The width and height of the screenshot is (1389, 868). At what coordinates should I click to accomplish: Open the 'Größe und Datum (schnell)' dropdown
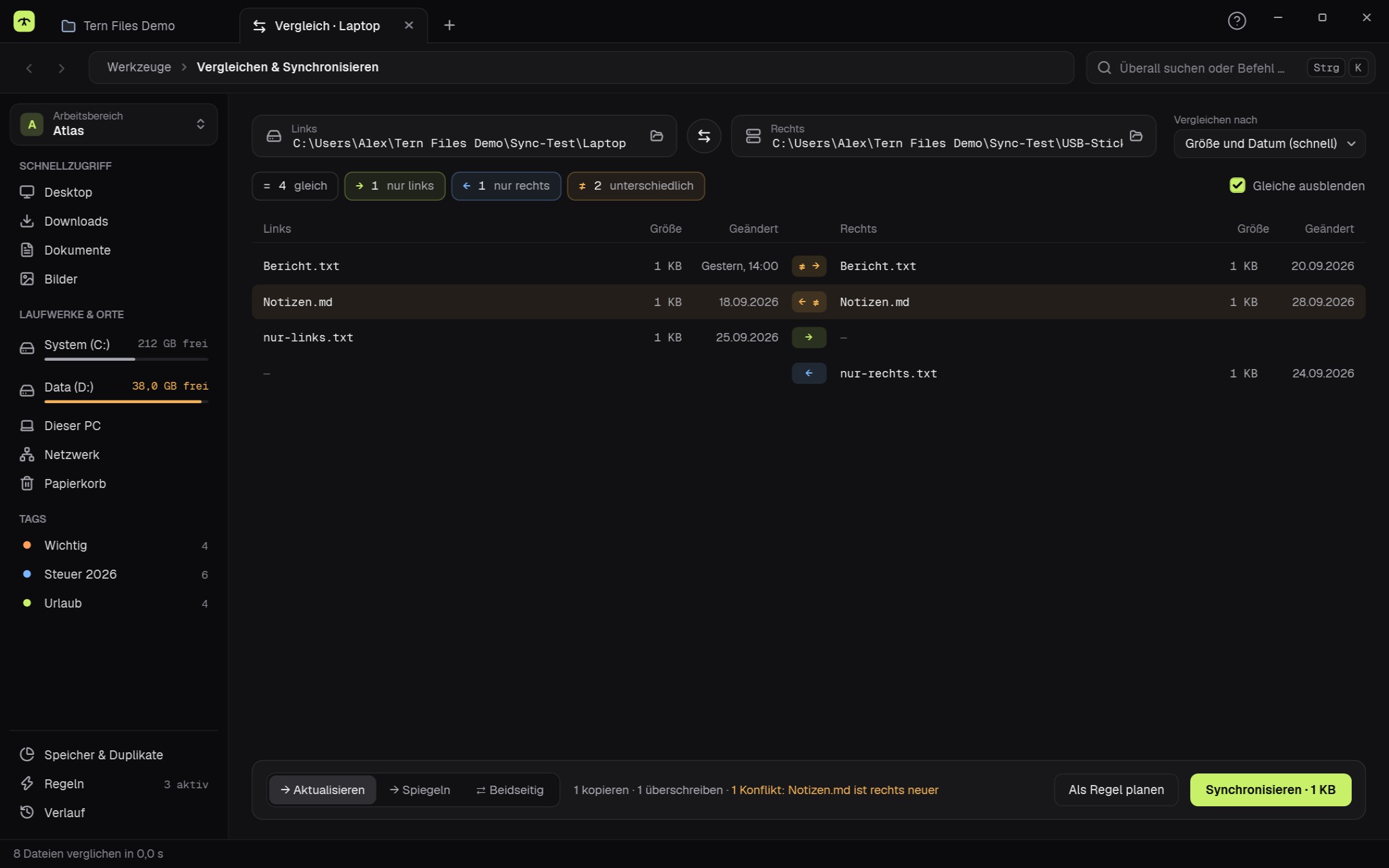tap(1269, 144)
